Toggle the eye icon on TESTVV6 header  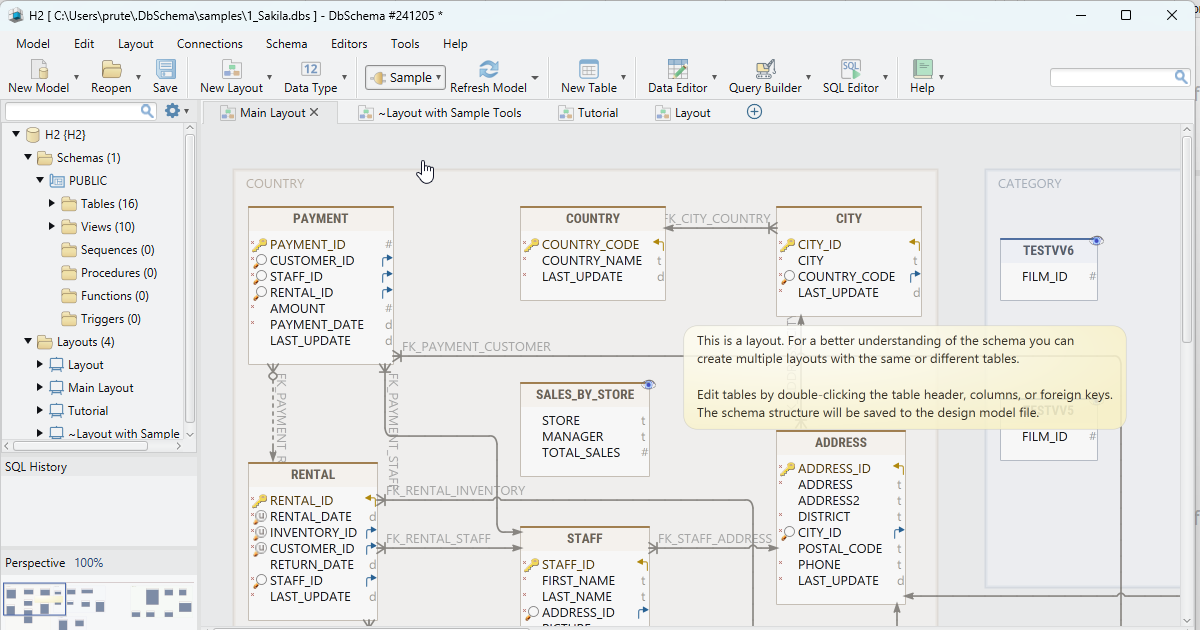click(x=1095, y=240)
